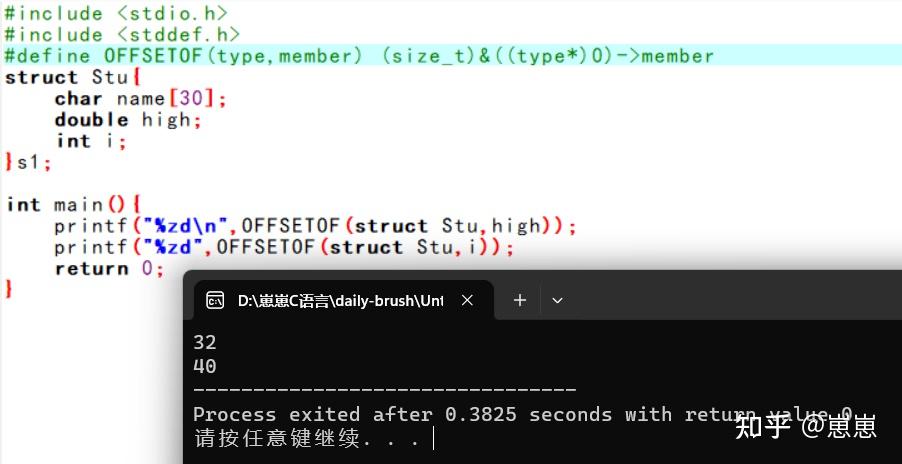
Task: Open a new terminal tab with plus
Action: point(519,300)
